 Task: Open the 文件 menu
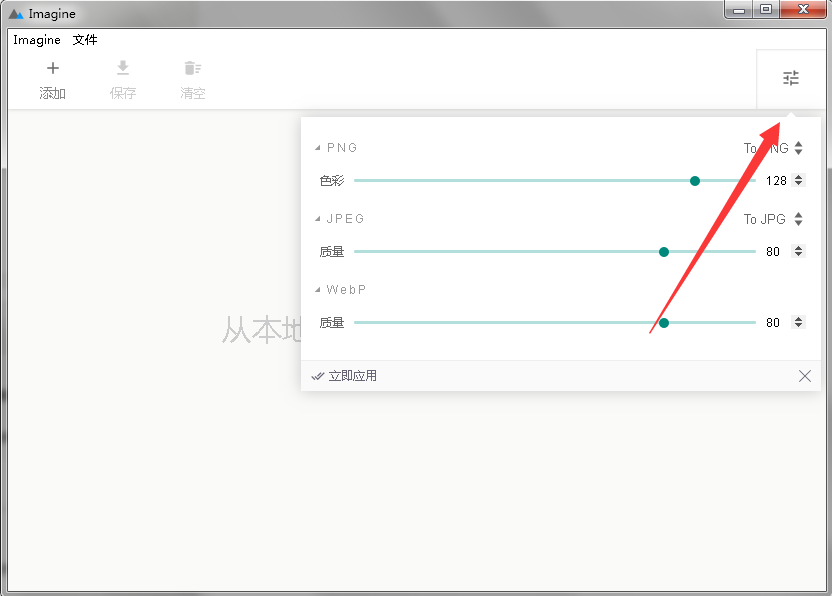coord(85,40)
